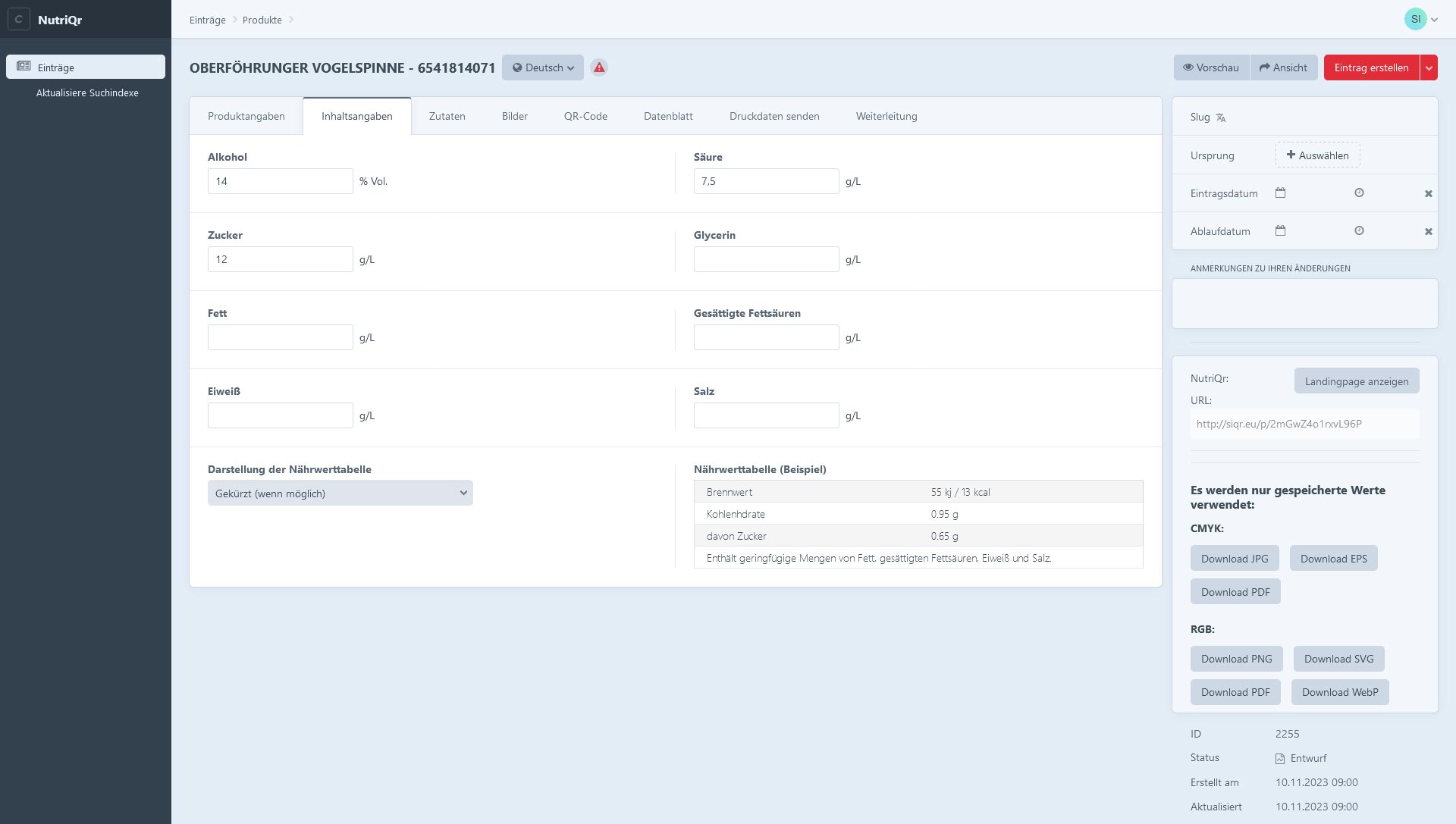The image size is (1456, 824).
Task: Open the Ablaufdatum calendar picker
Action: [x=1280, y=230]
